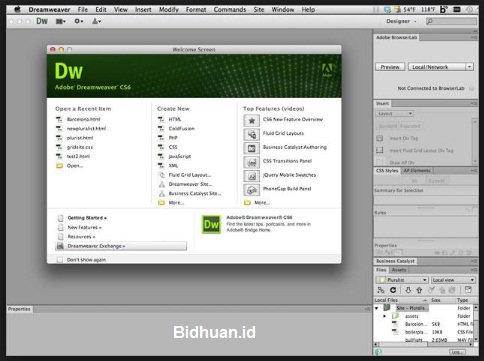Open the Layout category dropdown in Insert panel
The height and width of the screenshot is (361, 484).
pos(395,114)
